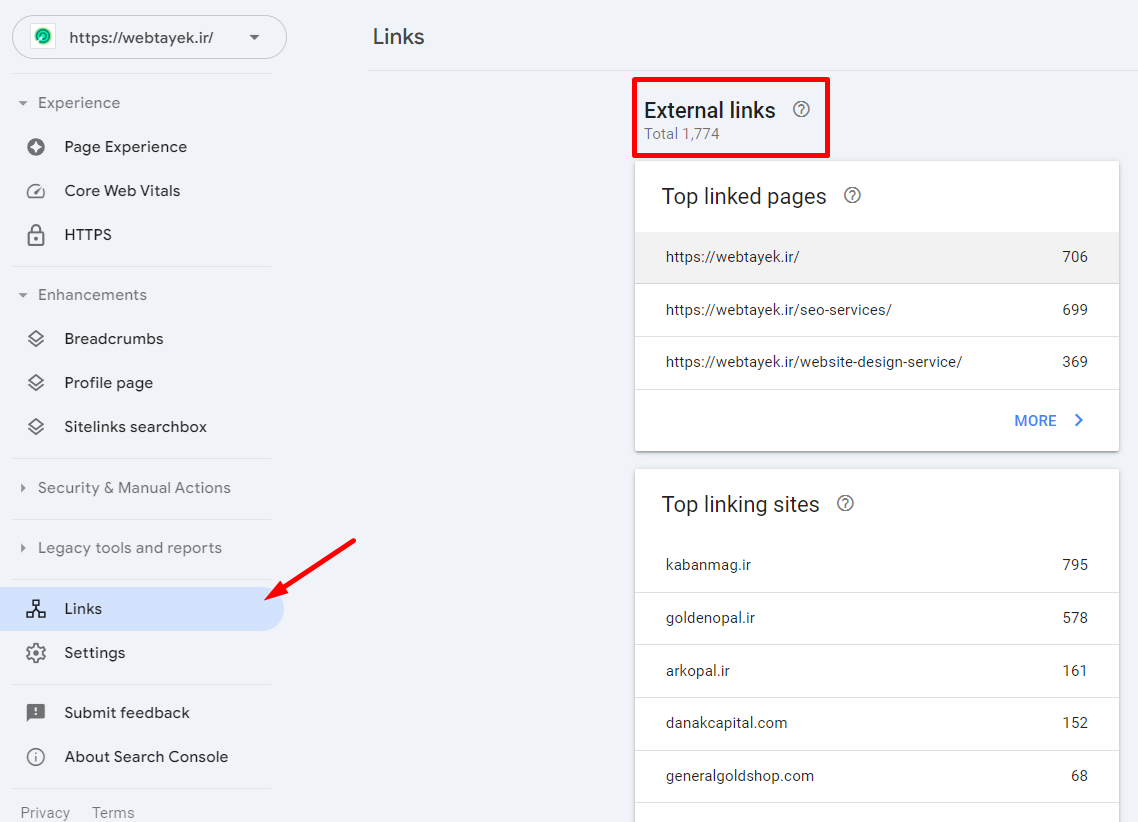The height and width of the screenshot is (822, 1138).
Task: Select the website-design-service linked page row
Action: pyautogui.click(x=877, y=363)
